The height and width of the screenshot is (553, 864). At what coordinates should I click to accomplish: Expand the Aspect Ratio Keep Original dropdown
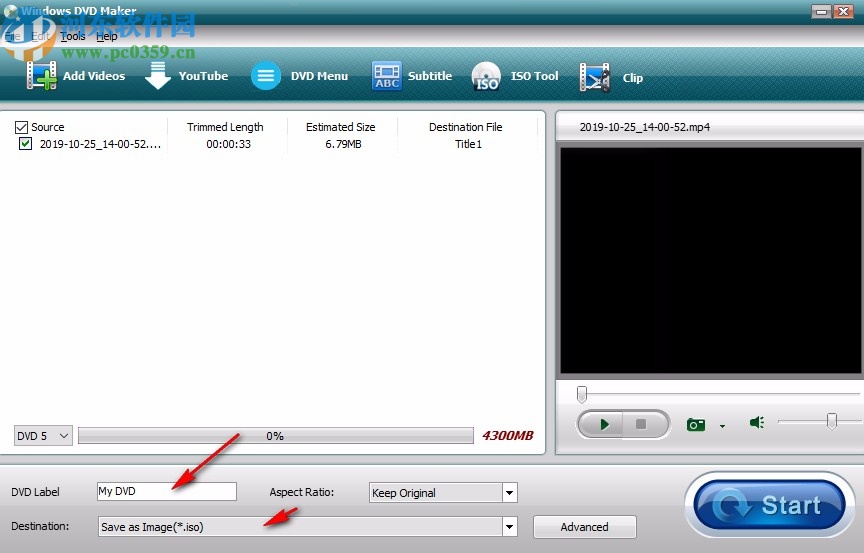point(510,492)
